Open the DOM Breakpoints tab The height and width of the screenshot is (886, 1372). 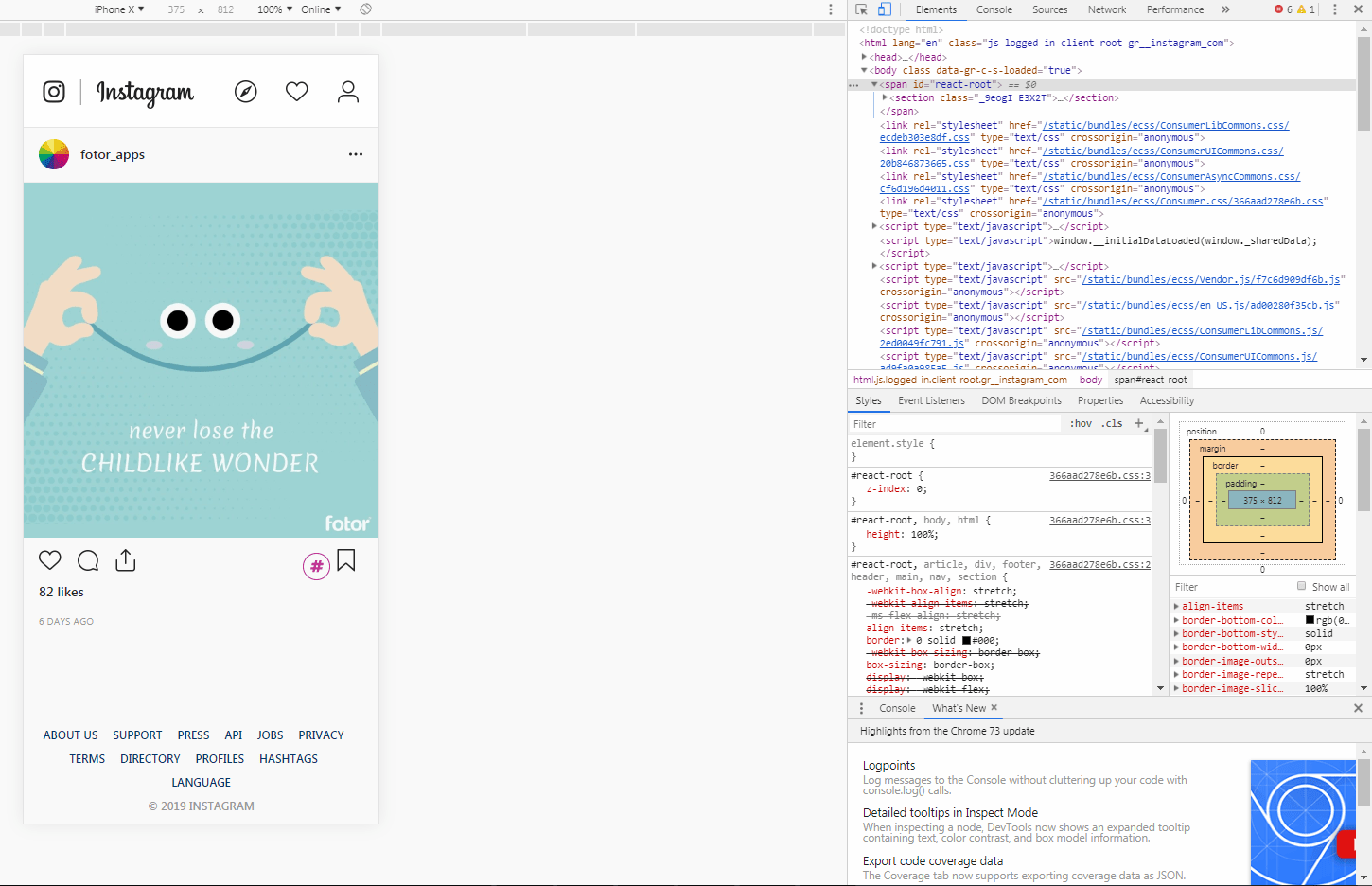point(1022,400)
